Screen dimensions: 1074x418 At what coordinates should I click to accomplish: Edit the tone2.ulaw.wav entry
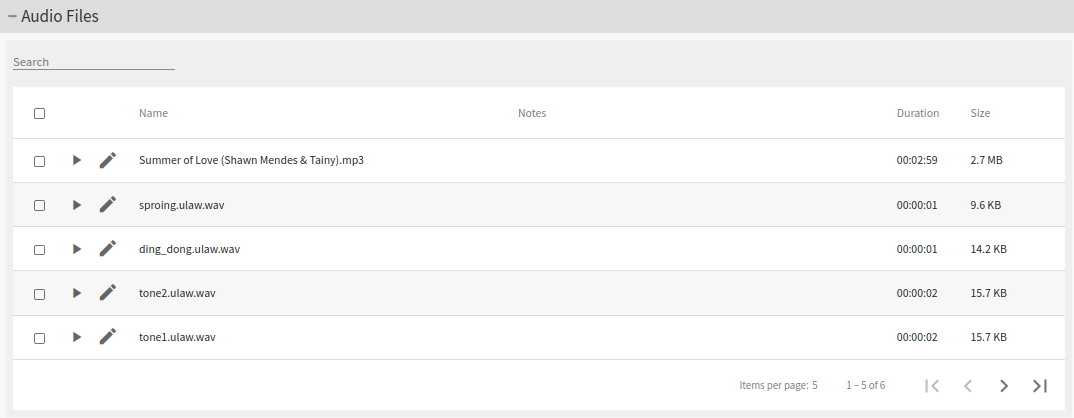[108, 293]
